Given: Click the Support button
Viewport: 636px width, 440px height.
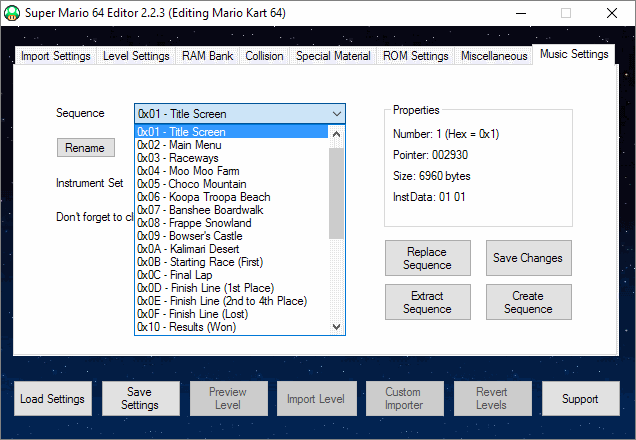Looking at the screenshot, I should [x=580, y=399].
